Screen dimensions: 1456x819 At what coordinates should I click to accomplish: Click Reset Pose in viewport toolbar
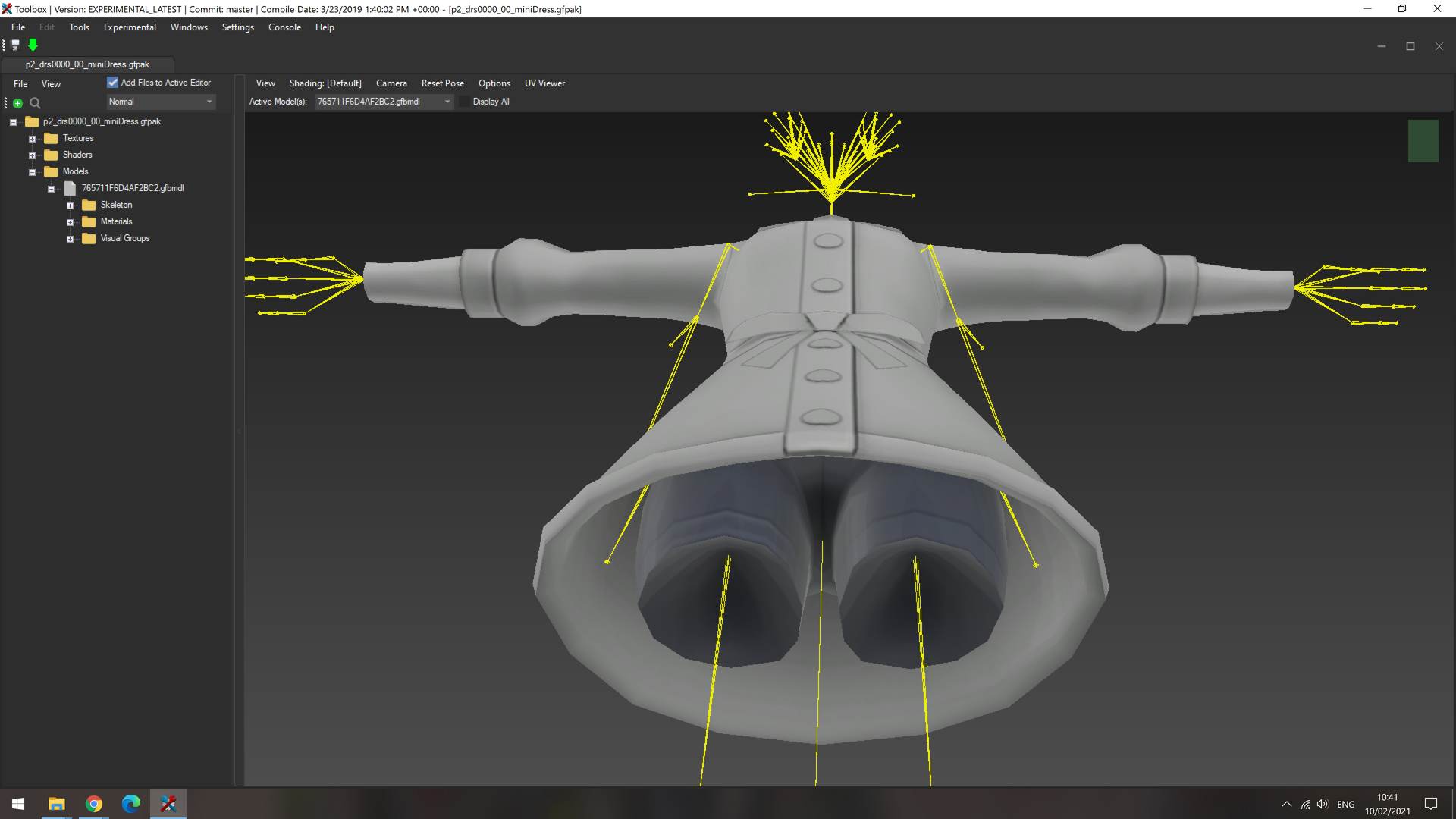[443, 83]
